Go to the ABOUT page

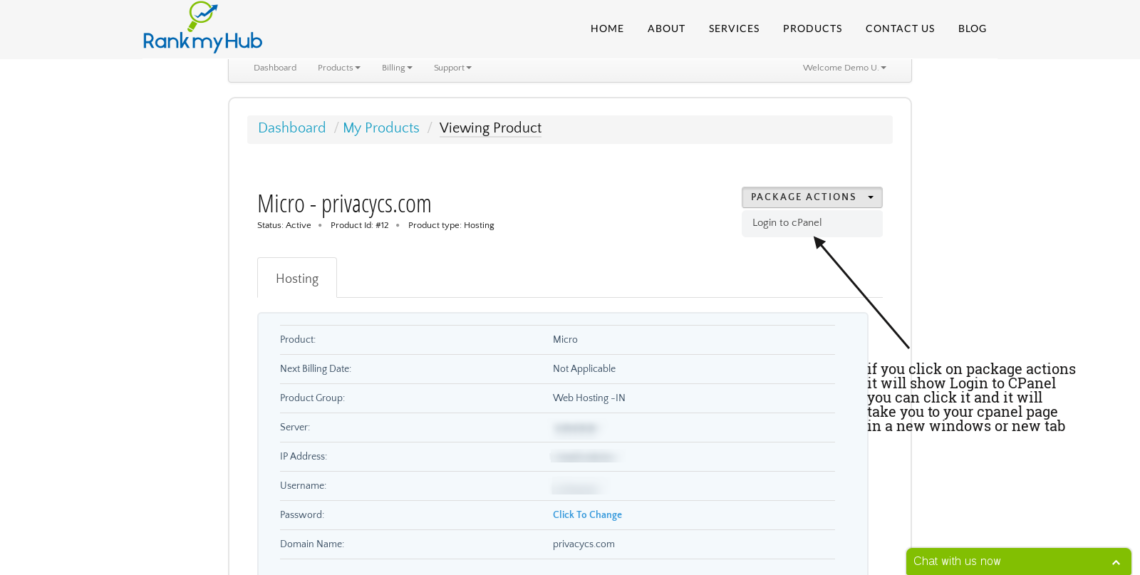tap(666, 29)
